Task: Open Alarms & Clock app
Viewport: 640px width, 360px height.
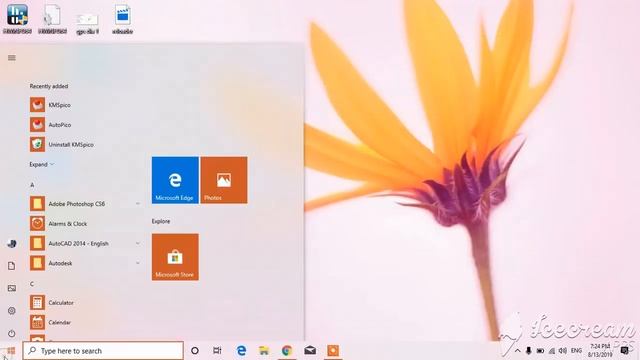Action: pos(59,223)
